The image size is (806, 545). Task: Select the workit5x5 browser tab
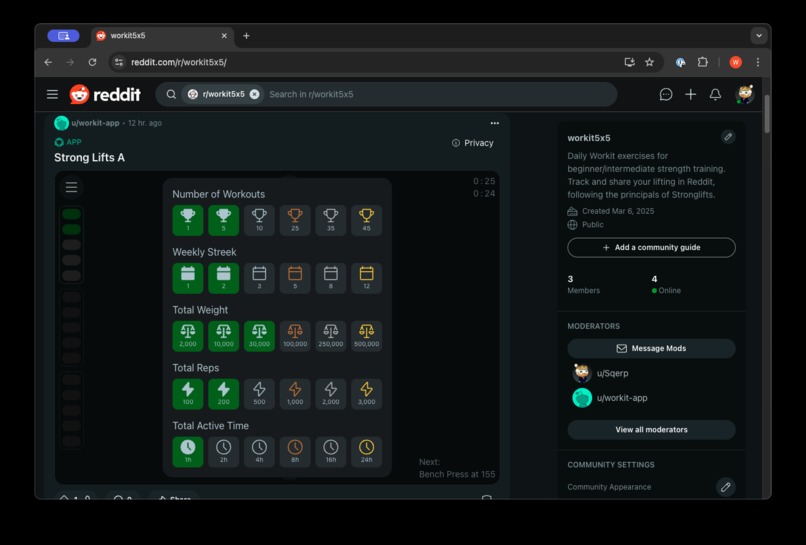click(x=162, y=36)
